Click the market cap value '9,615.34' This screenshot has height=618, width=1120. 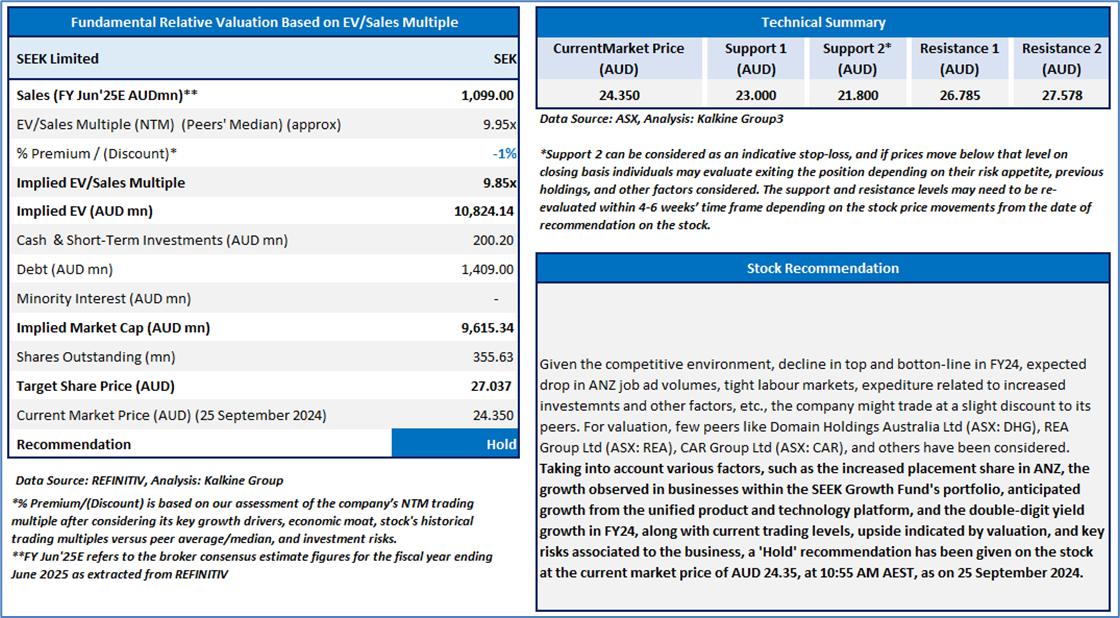[x=488, y=328]
